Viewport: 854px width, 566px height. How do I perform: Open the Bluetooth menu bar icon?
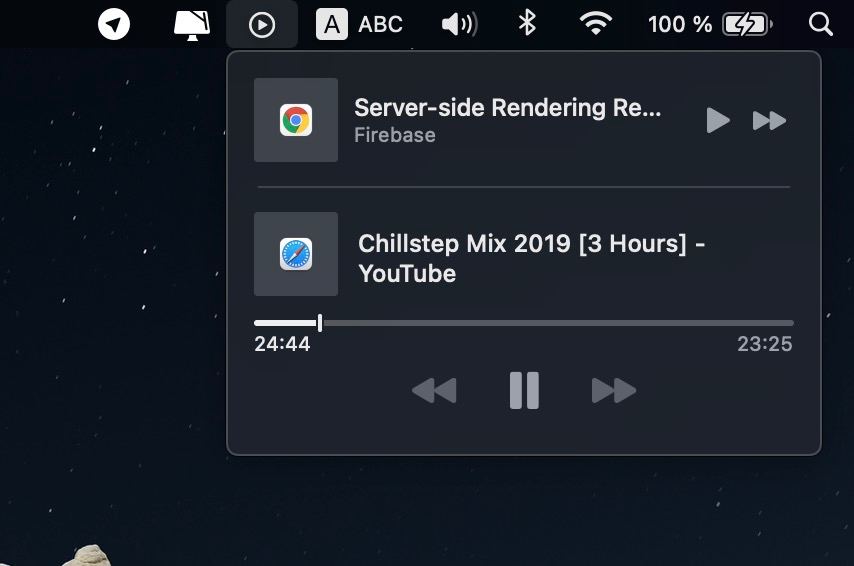tap(527, 24)
